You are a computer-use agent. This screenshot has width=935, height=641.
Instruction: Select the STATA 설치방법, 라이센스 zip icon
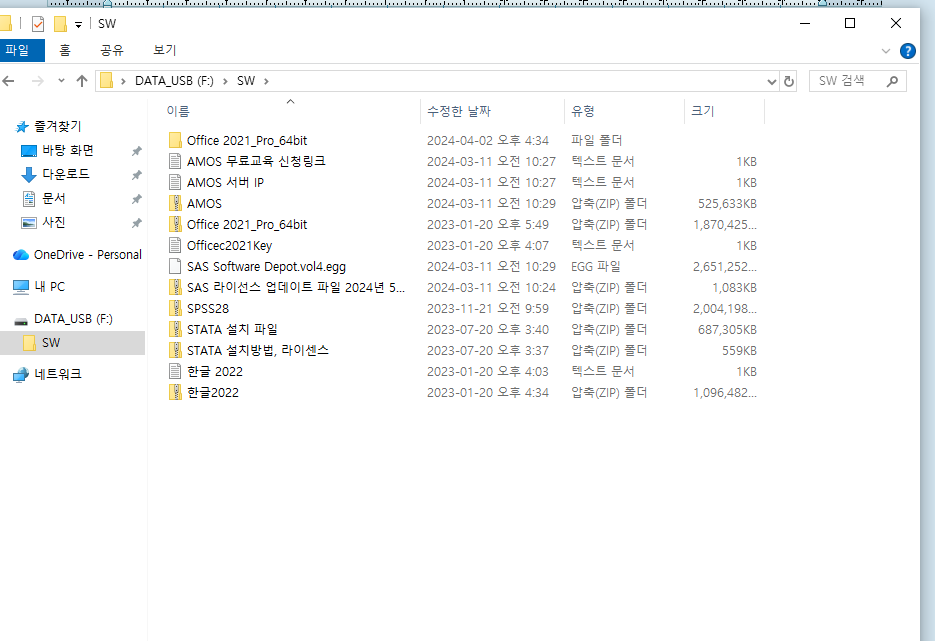pos(175,350)
